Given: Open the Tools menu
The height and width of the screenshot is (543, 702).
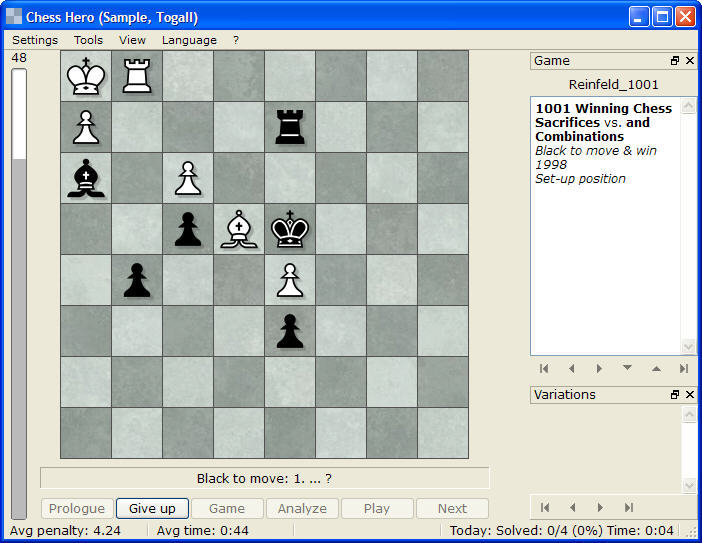Looking at the screenshot, I should click(x=89, y=40).
